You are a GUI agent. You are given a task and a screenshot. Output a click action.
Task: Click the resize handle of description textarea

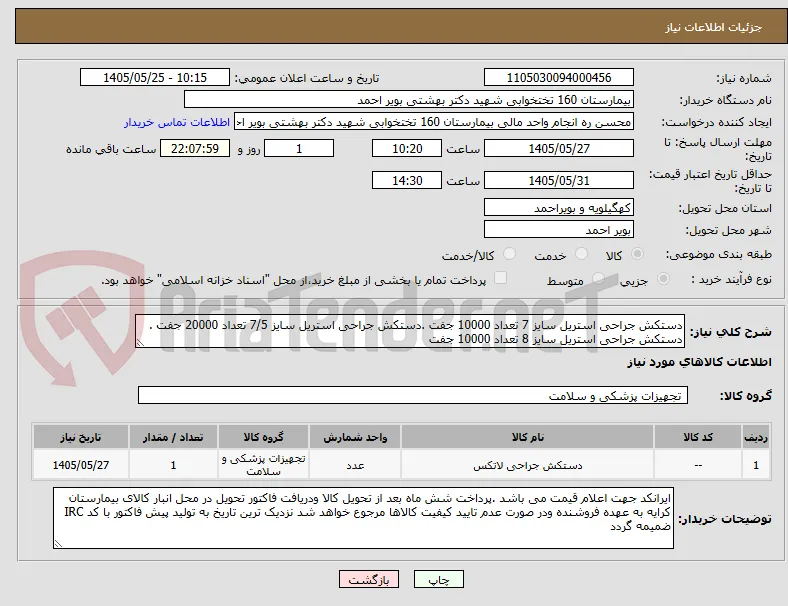click(140, 343)
